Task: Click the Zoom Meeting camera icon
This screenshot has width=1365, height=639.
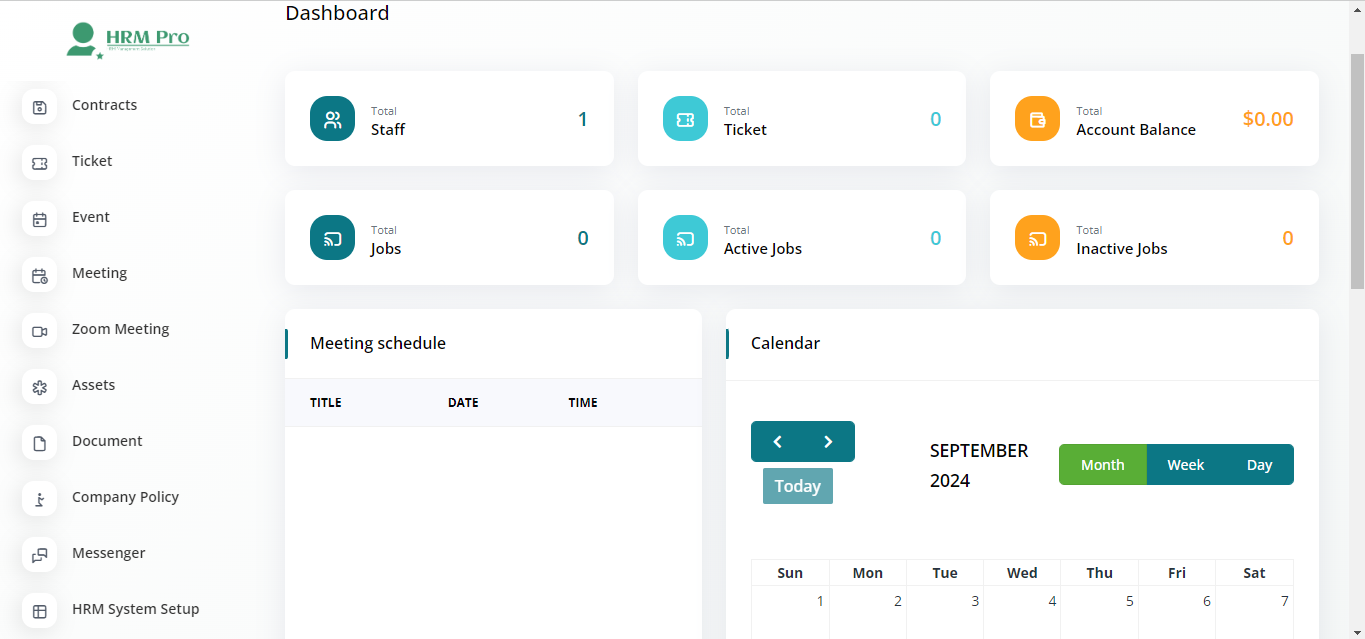Action: [40, 330]
